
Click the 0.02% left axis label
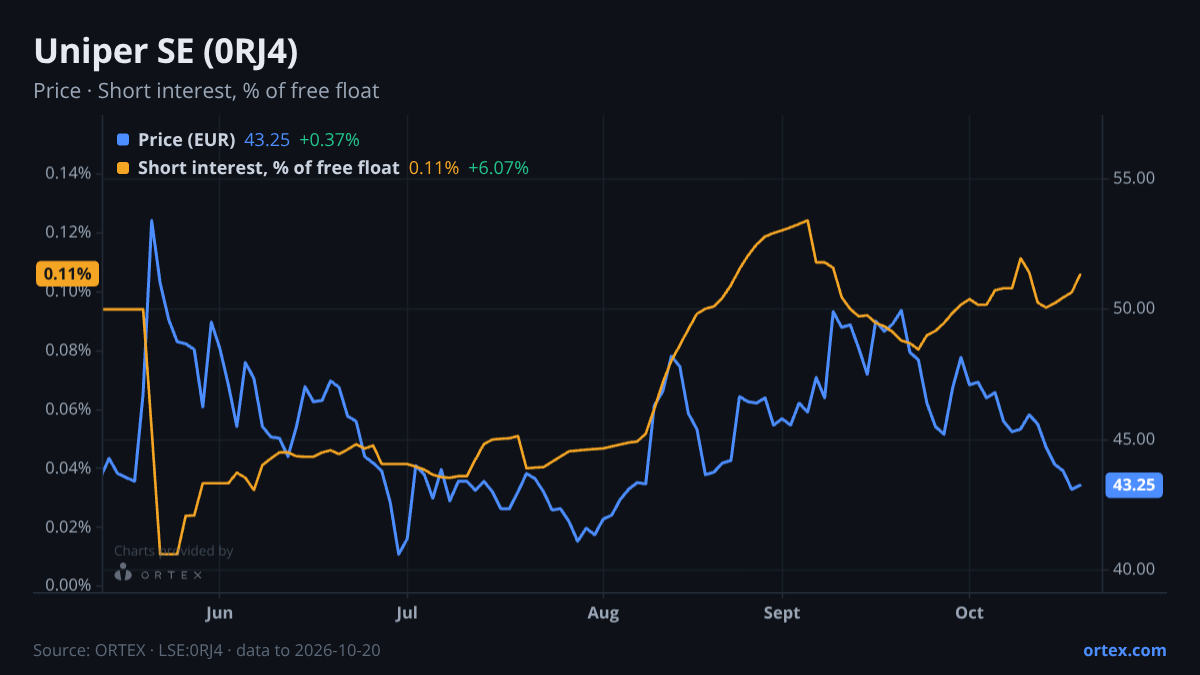pos(68,528)
